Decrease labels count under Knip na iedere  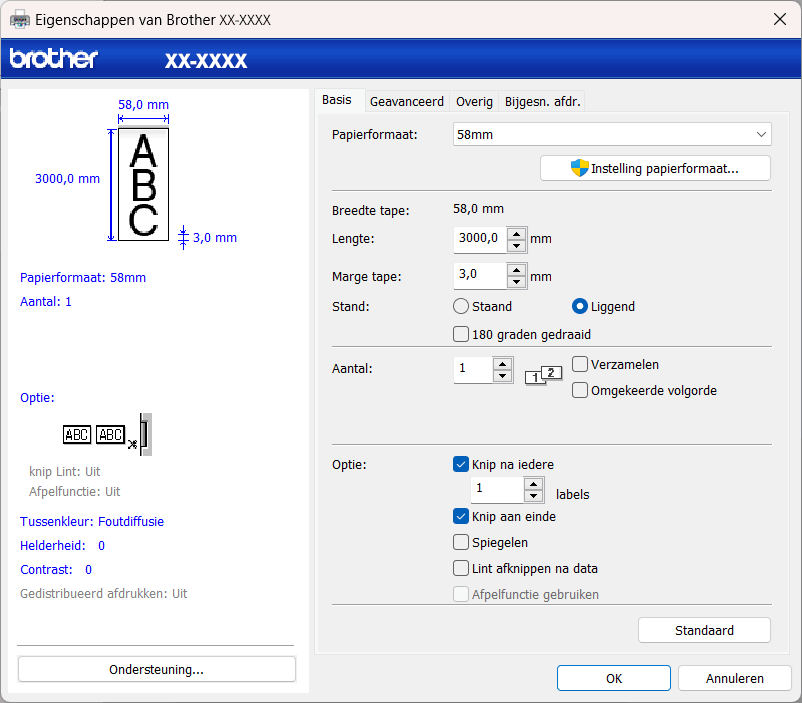[533, 496]
